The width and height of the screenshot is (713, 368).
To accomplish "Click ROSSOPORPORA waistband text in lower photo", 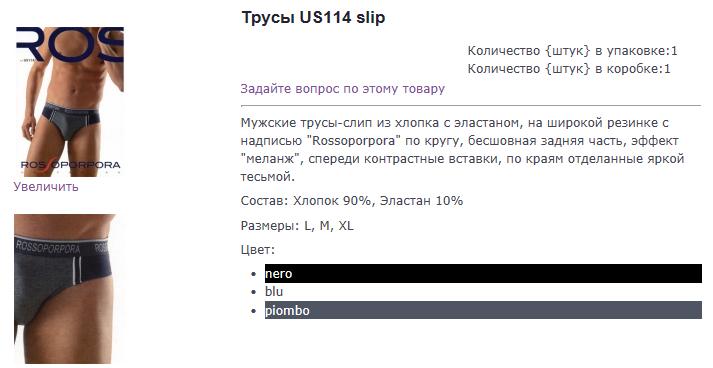I will pyautogui.click(x=48, y=247).
